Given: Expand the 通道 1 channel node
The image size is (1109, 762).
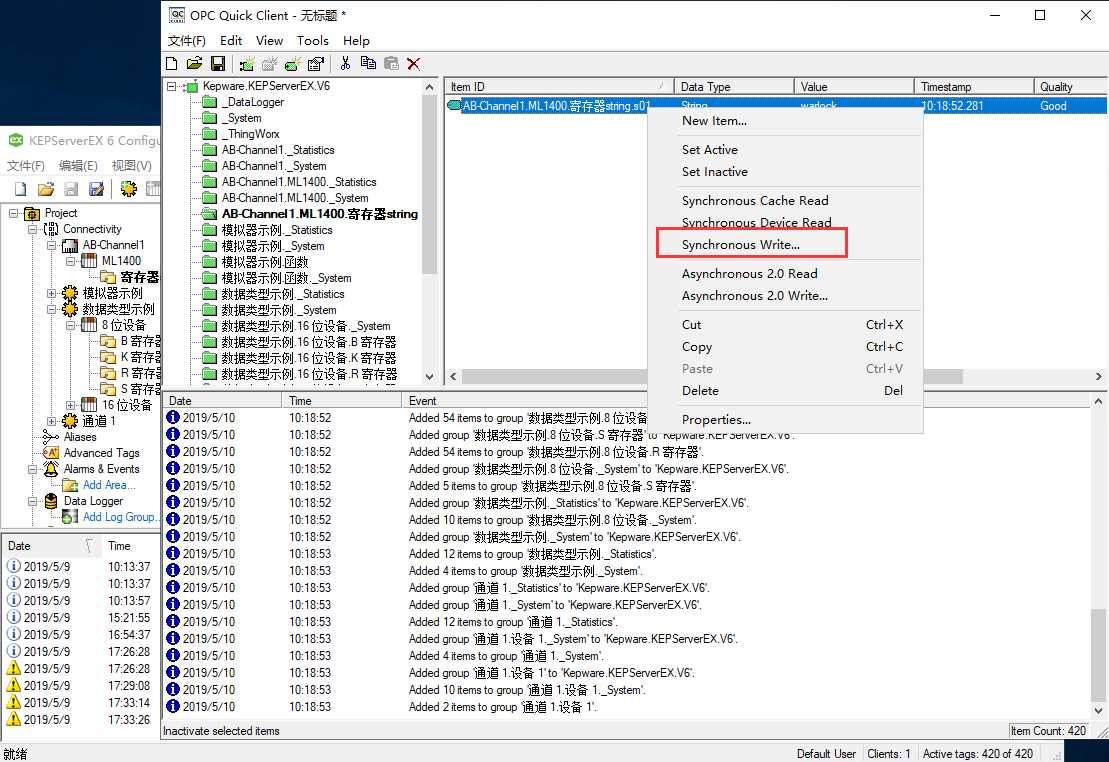Looking at the screenshot, I should click(51, 421).
